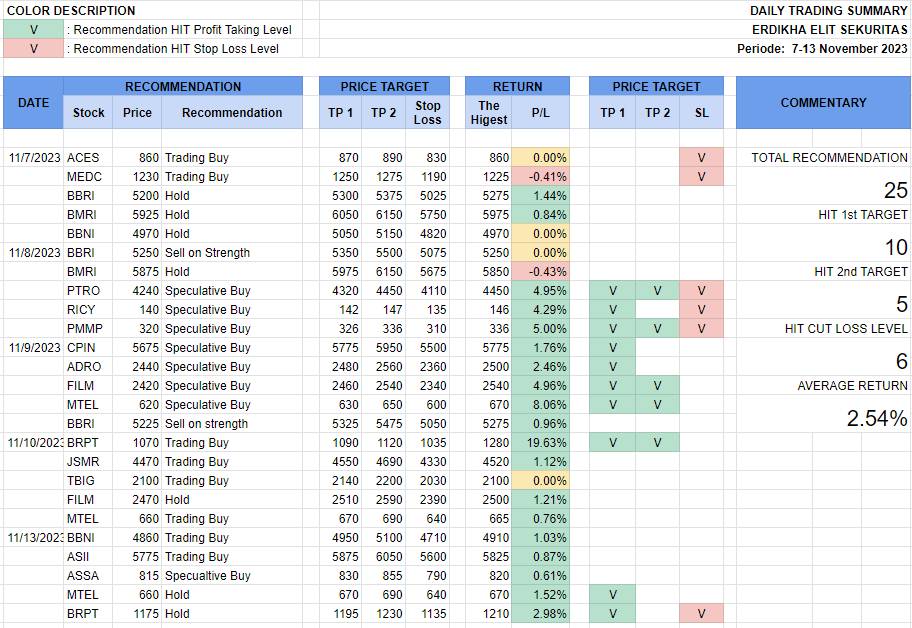
Task: Click the red V stop loss legend cell
Action: coord(33,49)
